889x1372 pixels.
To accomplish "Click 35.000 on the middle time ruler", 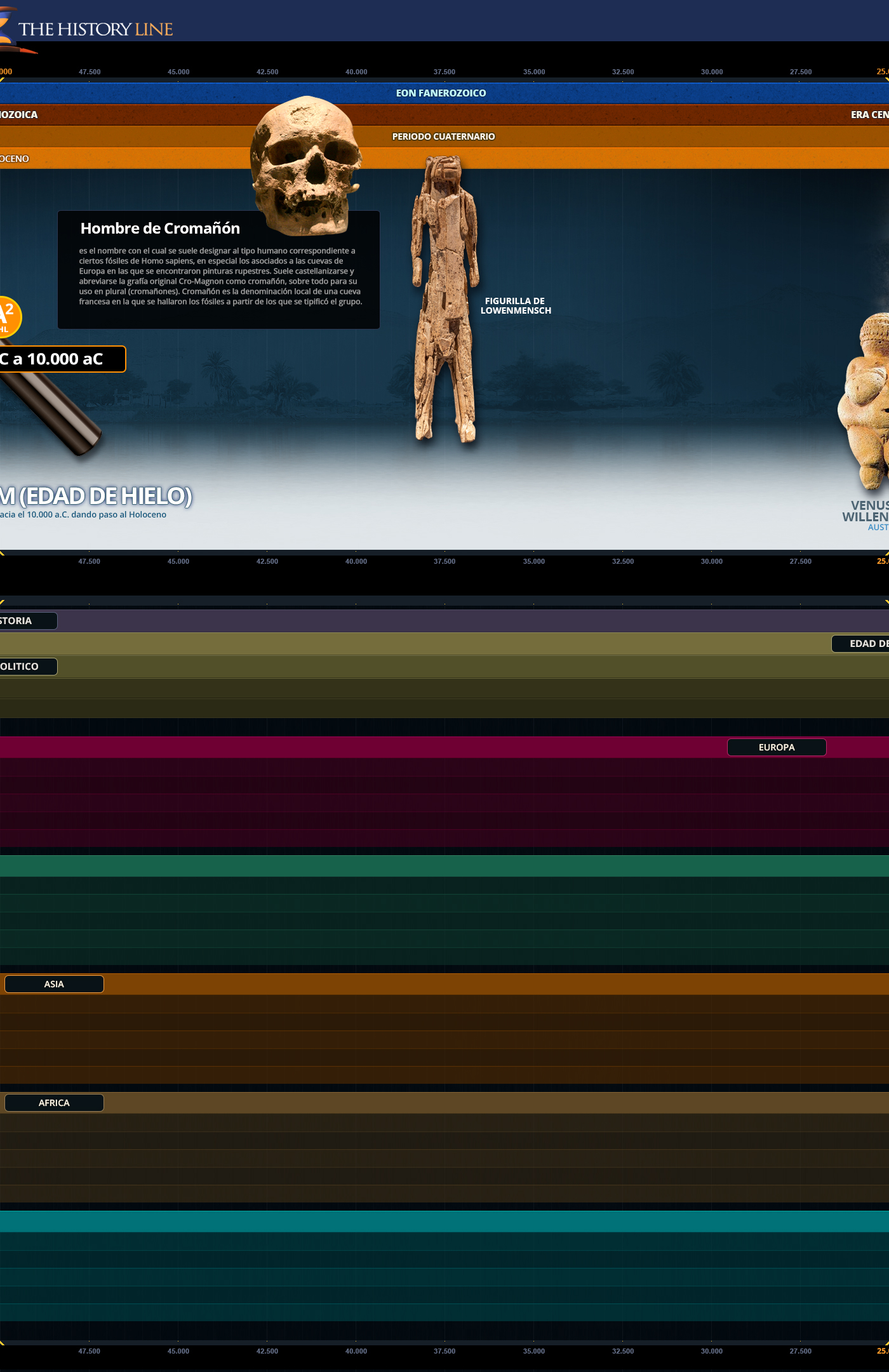I will pyautogui.click(x=534, y=561).
